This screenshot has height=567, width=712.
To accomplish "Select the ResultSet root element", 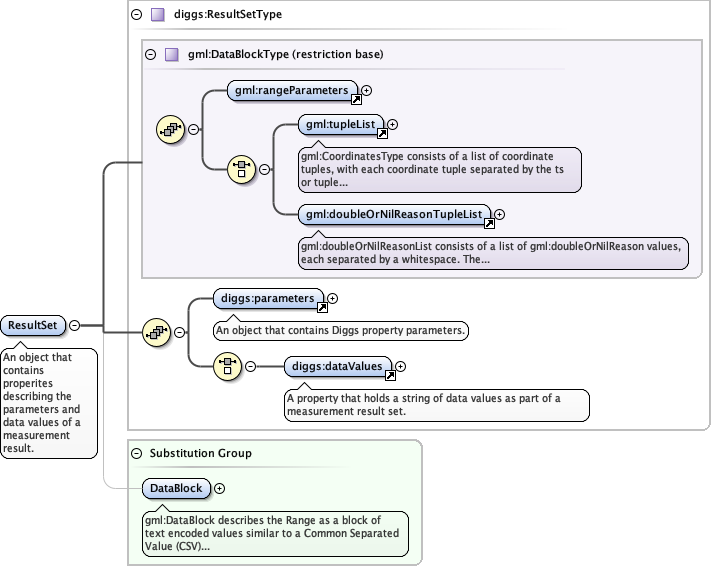I will [33, 325].
